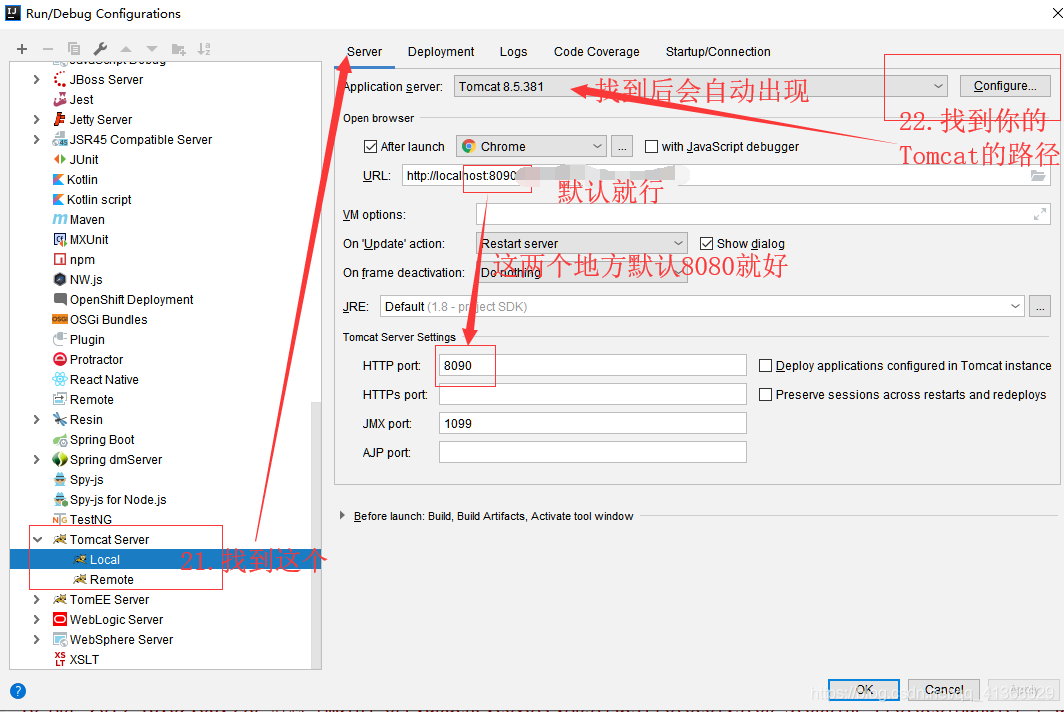The image size is (1064, 712).
Task: Sort configurations alphabetically icon
Action: (x=204, y=49)
